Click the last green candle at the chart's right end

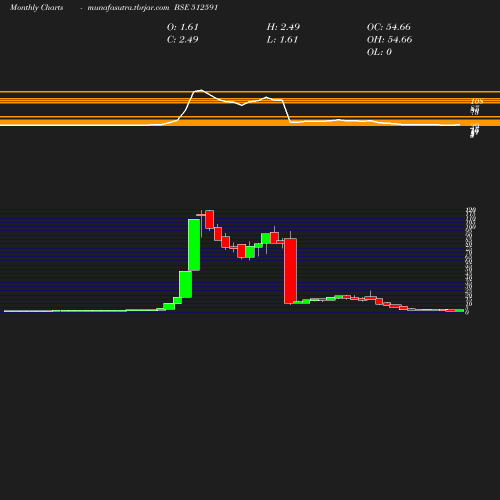coord(460,310)
